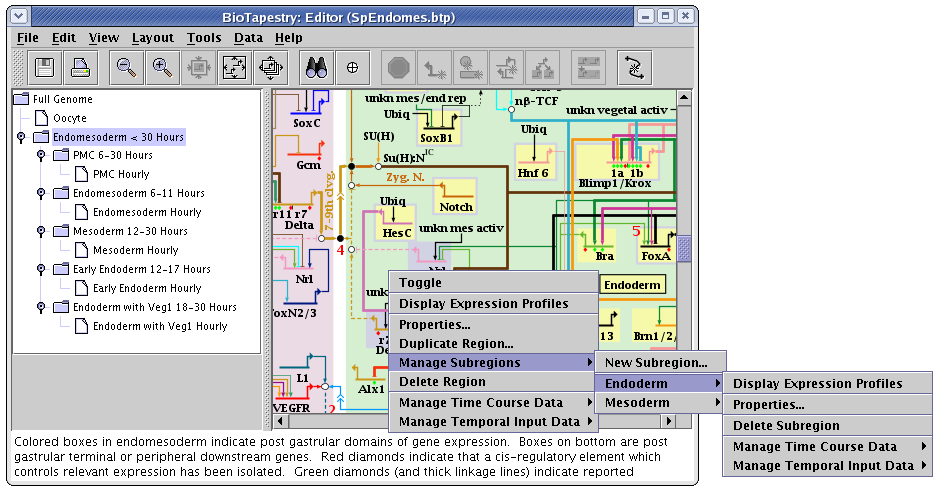Click the zoom-to-fit-model arrows icon
944x496 pixels.
pos(234,67)
